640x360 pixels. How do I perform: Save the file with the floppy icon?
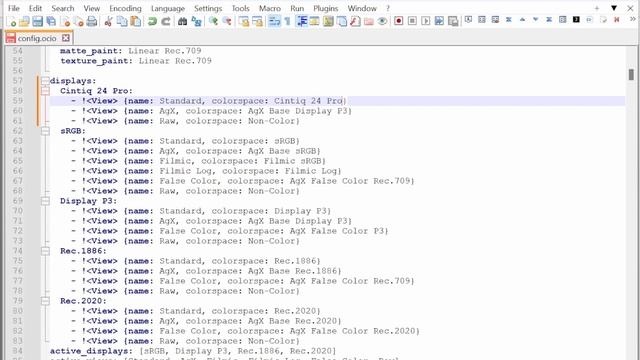[38, 21]
